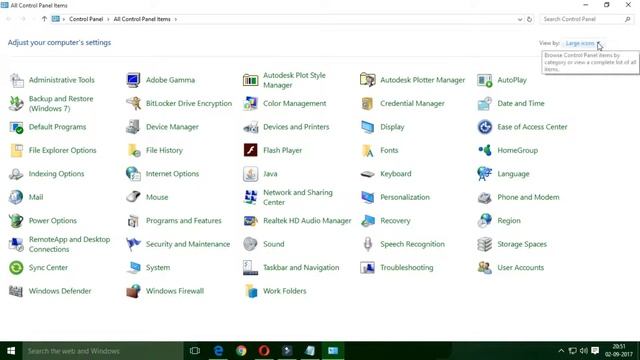Viewport: 640px width, 360px height.
Task: Open the Autodesk Plot Style Manager icon
Action: (251, 80)
